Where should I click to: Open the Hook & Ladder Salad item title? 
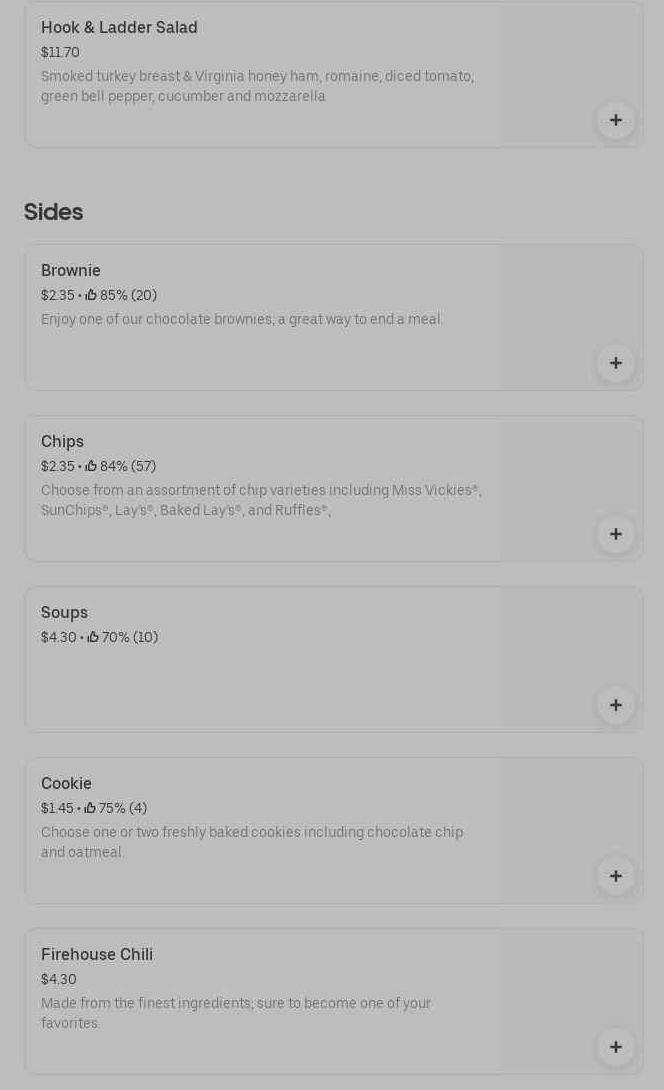pos(119,28)
